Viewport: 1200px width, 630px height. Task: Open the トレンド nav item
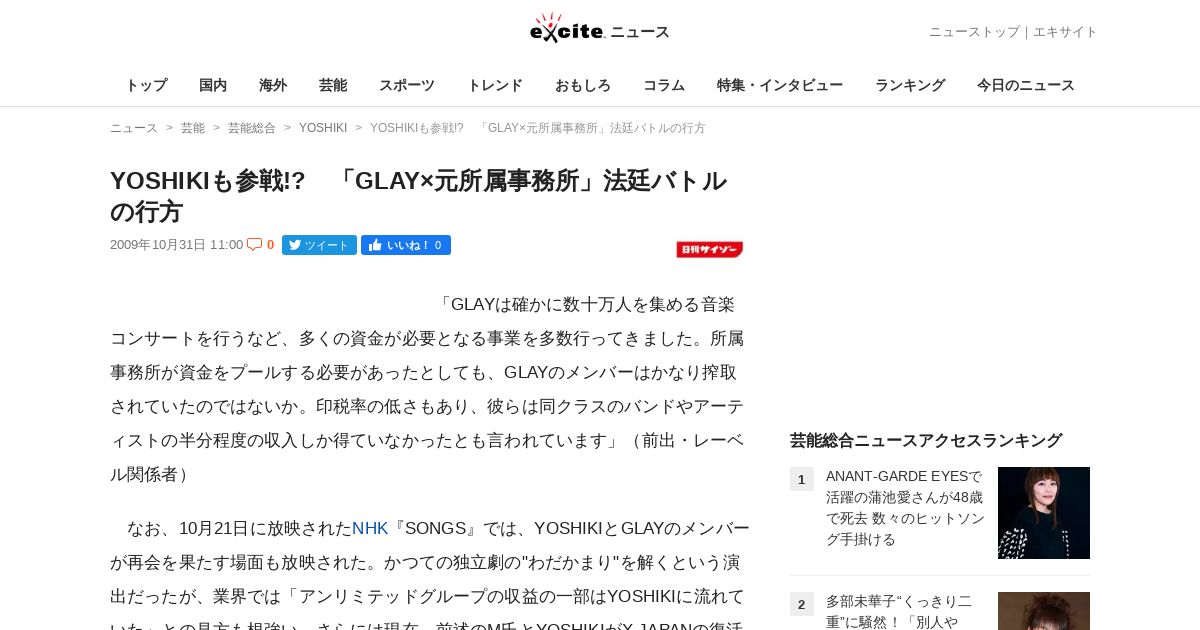tap(495, 85)
